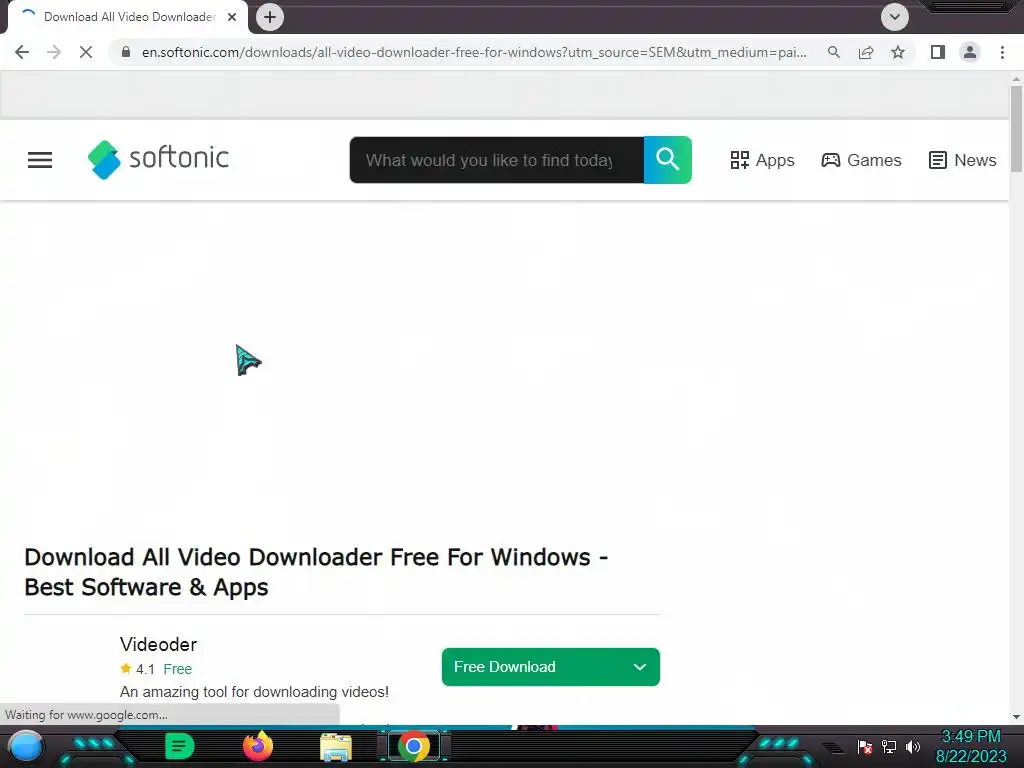Viewport: 1024px width, 768px height.
Task: Open the volume speaker tray icon
Action: [x=913, y=746]
